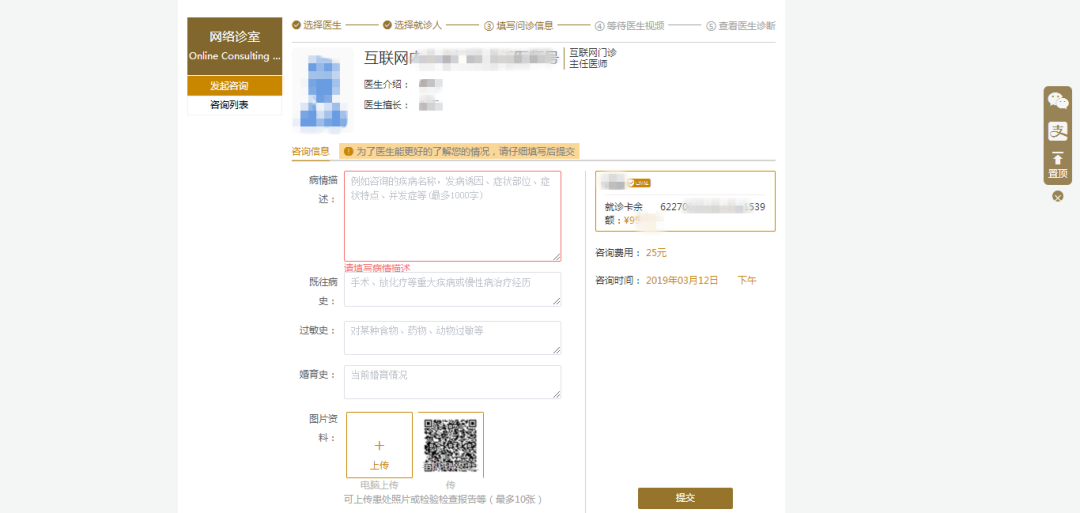The image size is (1080, 513).
Task: Focus the 过敏史 allergy history field
Action: tap(452, 337)
